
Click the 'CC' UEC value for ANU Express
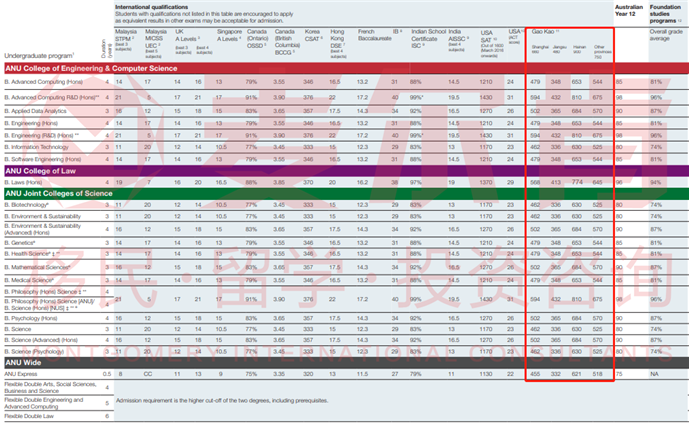click(x=148, y=374)
